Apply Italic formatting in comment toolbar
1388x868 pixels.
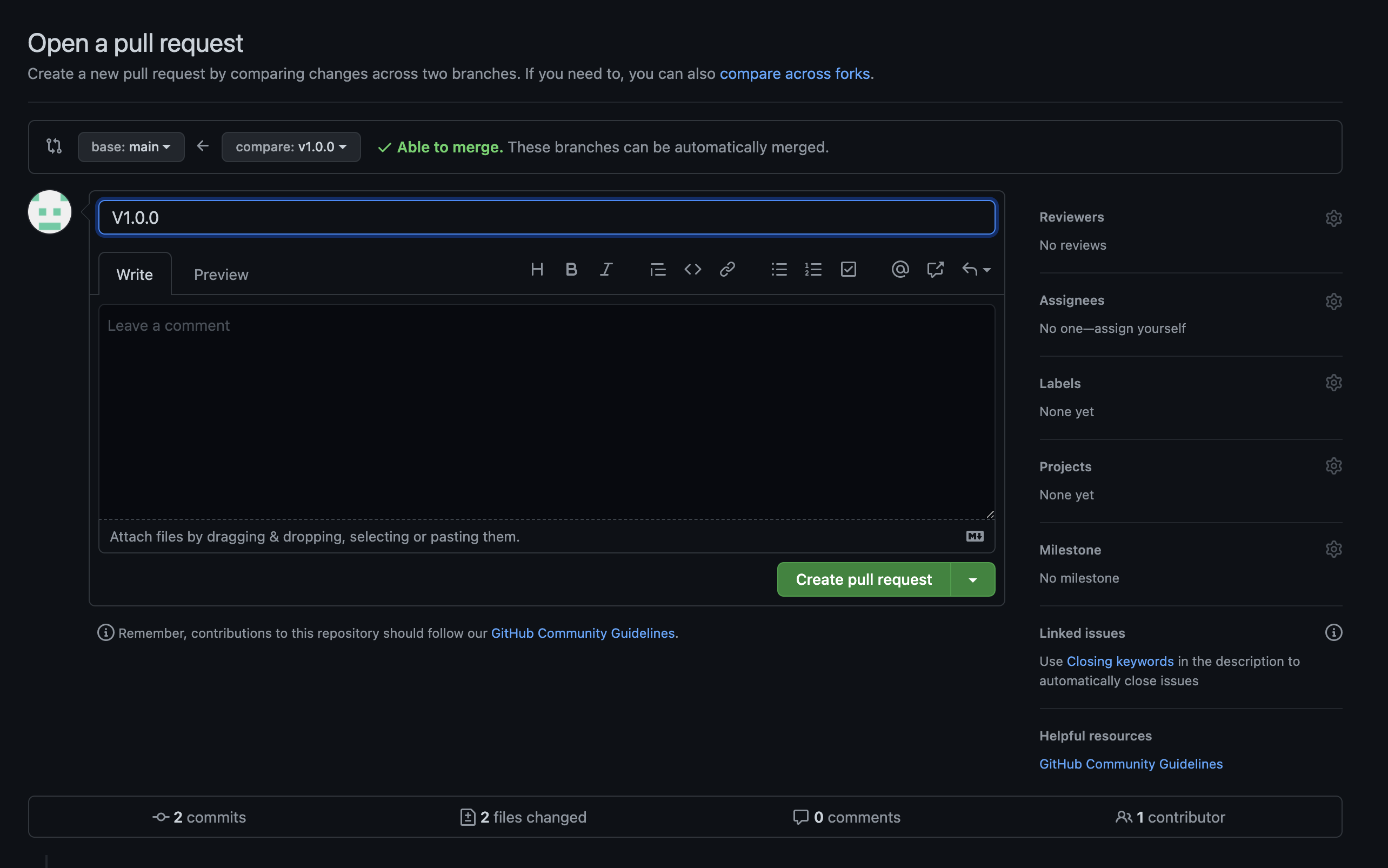pos(606,269)
